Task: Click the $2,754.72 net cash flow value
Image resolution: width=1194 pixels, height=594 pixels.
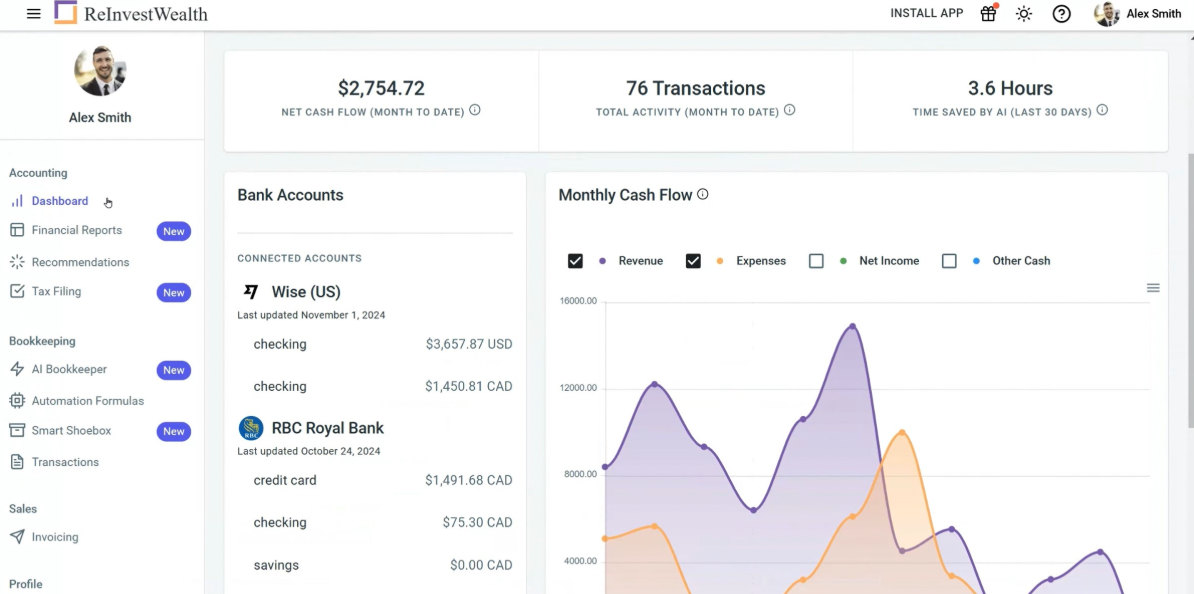Action: (x=382, y=88)
